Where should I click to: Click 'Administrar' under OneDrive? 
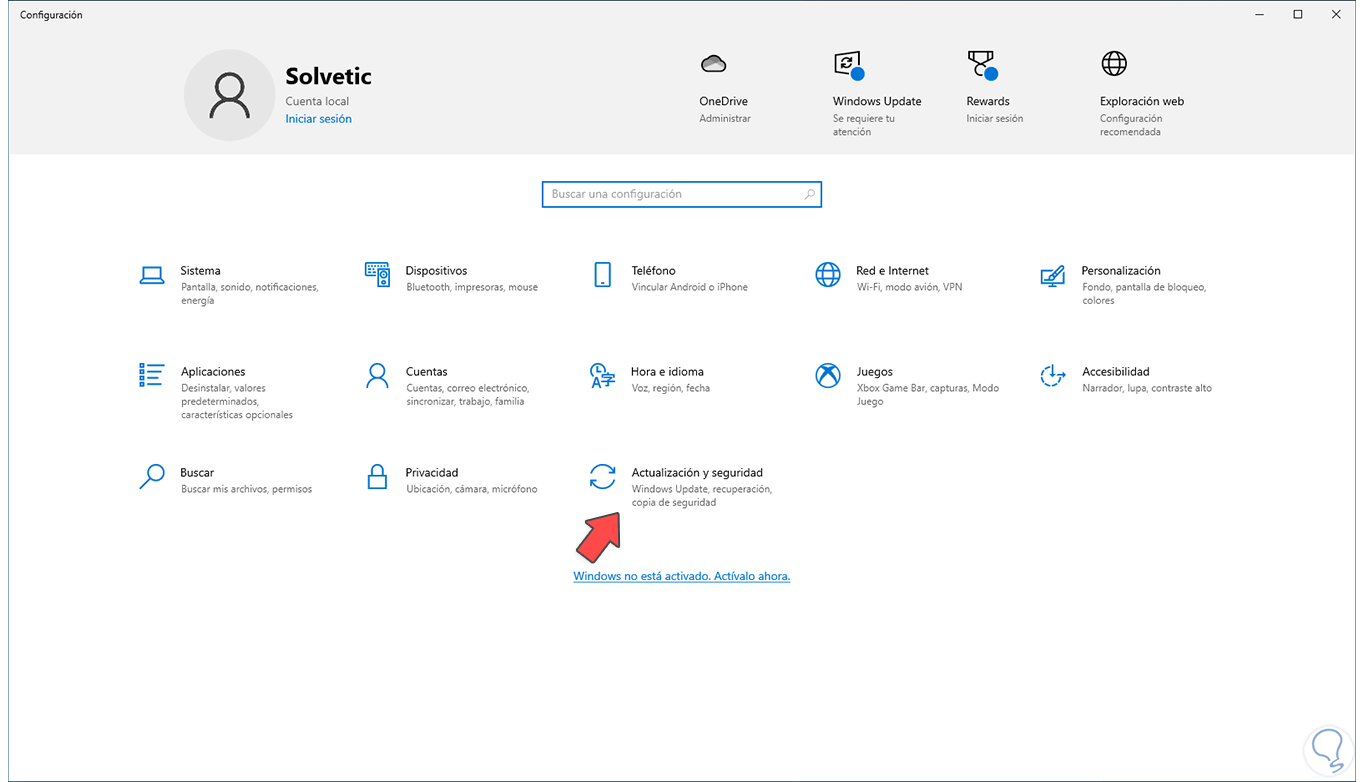click(x=725, y=119)
